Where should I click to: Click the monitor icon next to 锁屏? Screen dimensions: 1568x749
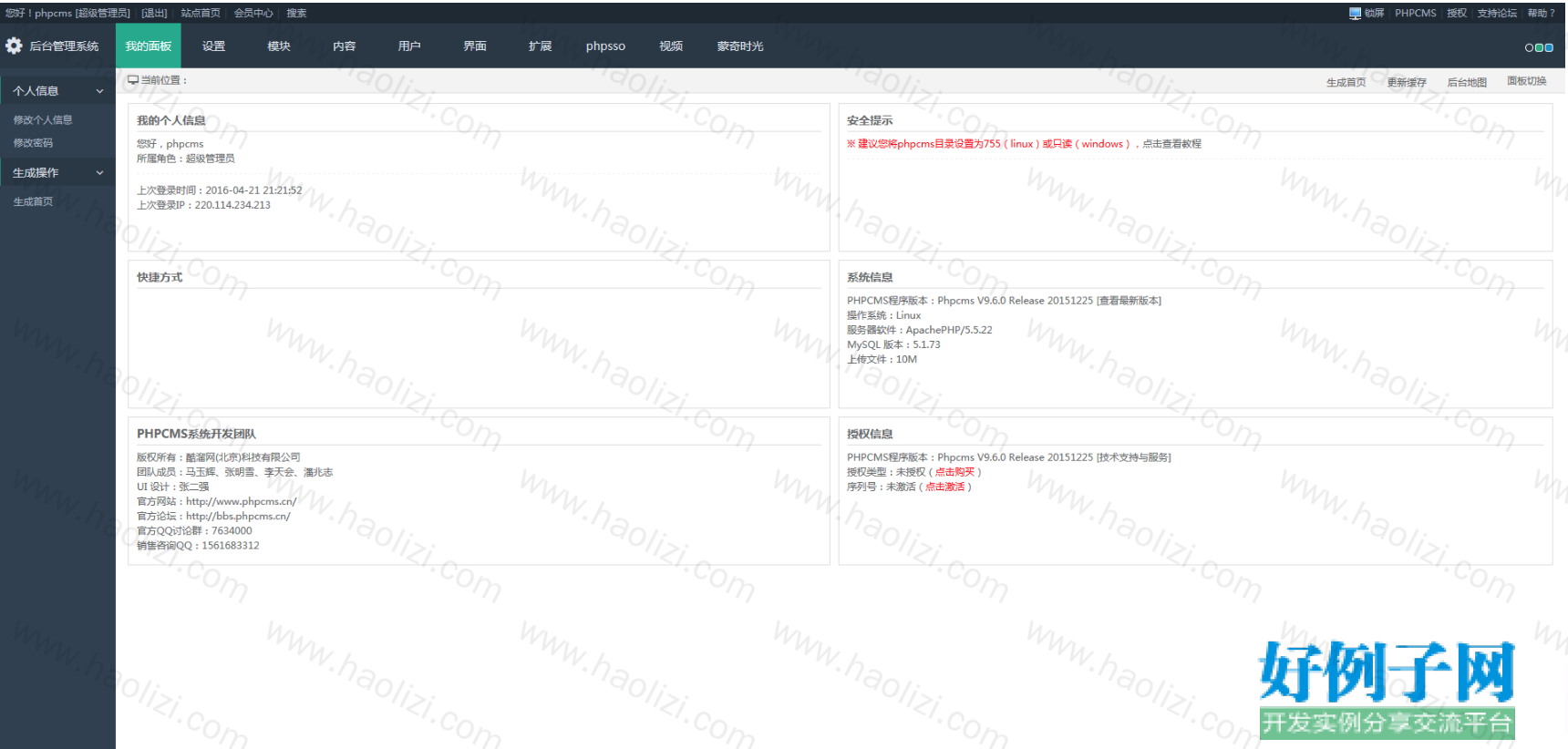(x=1355, y=13)
